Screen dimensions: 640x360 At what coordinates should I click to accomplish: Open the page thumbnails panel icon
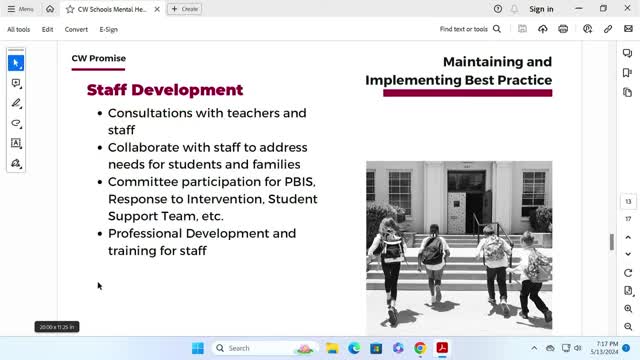click(628, 93)
